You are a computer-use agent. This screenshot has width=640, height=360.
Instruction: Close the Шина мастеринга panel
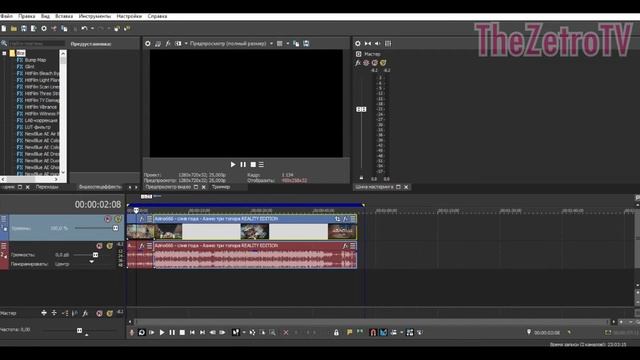pyautogui.click(x=406, y=187)
